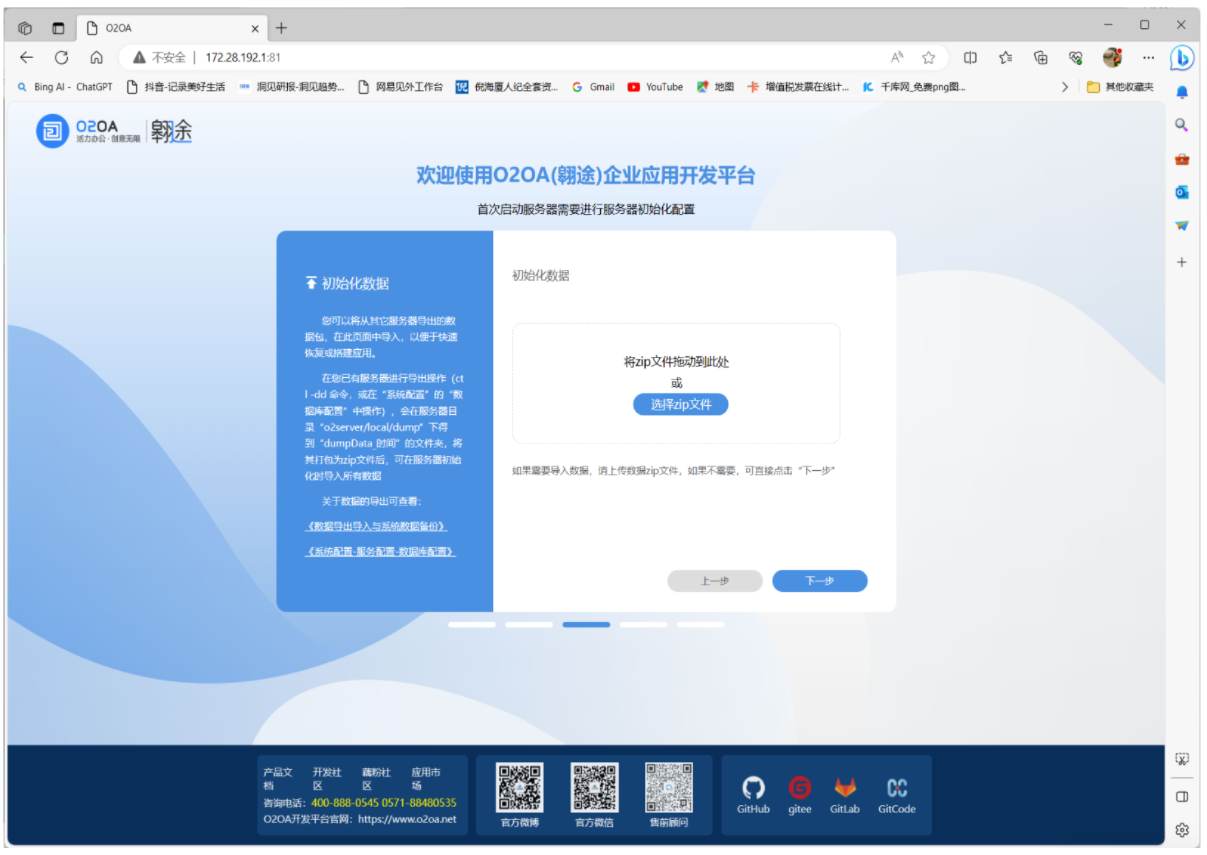Open Bing AI - ChatGPT bookmark

point(65,87)
